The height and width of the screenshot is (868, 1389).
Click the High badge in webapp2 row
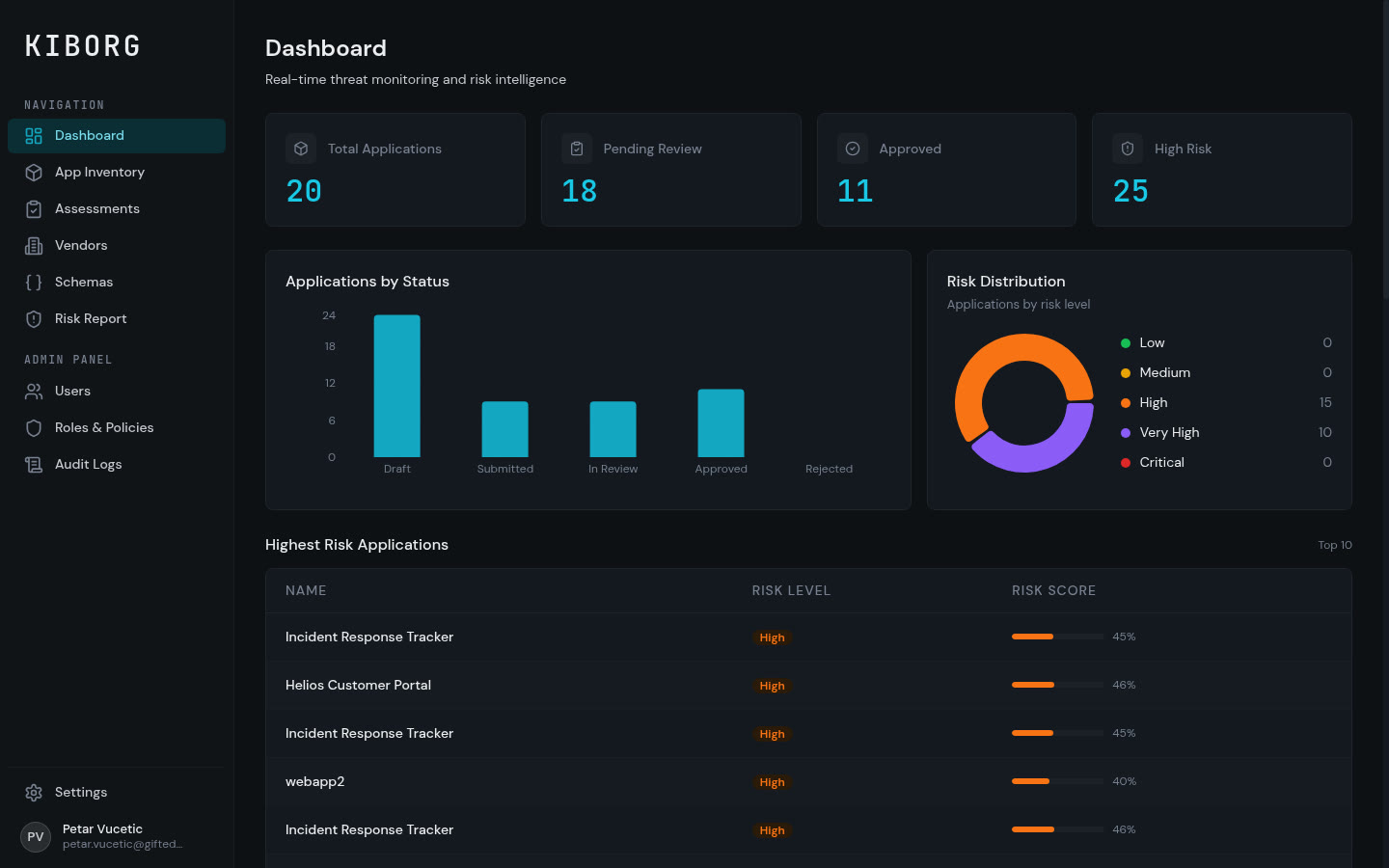(x=772, y=783)
